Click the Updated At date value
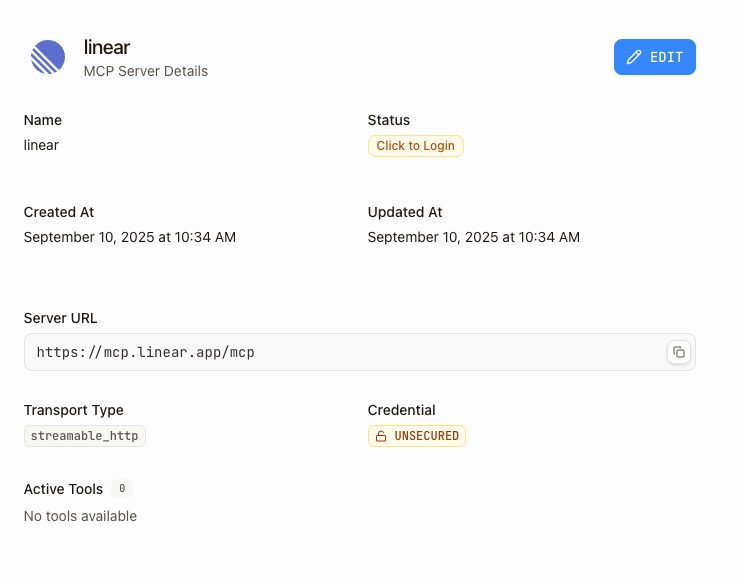This screenshot has width=743, height=577. click(474, 237)
